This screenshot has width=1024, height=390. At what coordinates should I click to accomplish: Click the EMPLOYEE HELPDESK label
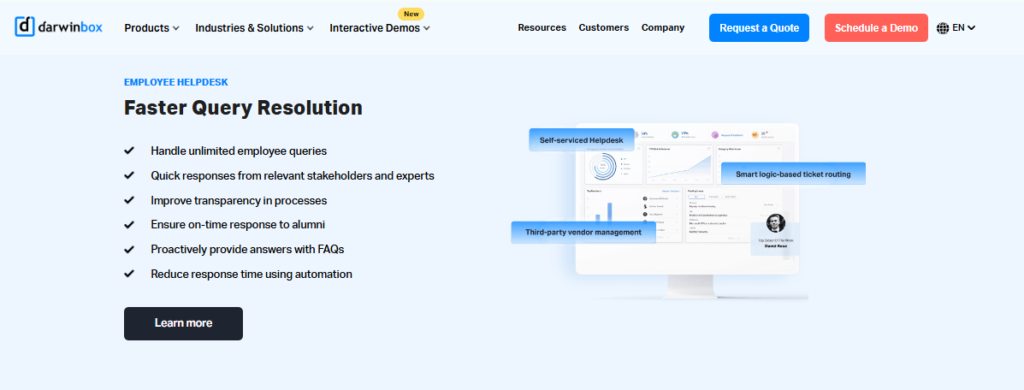point(176,82)
